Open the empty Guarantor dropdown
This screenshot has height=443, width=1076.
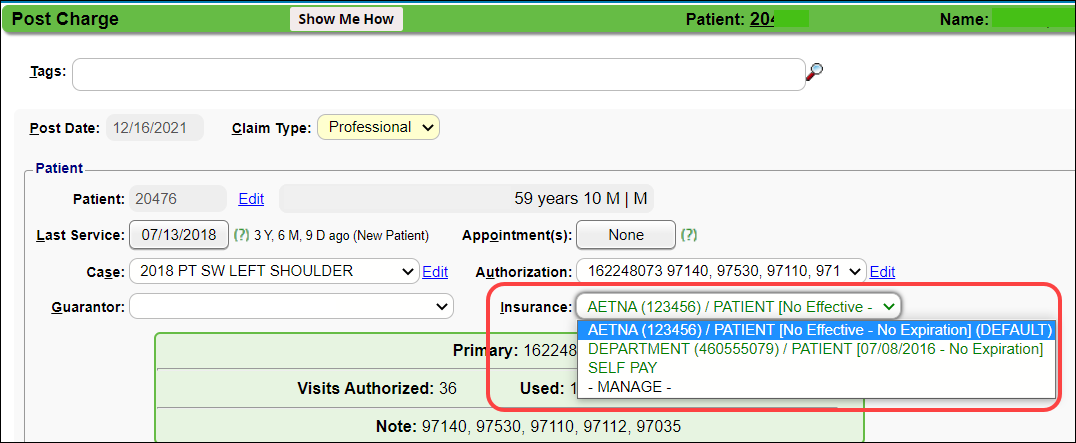292,306
